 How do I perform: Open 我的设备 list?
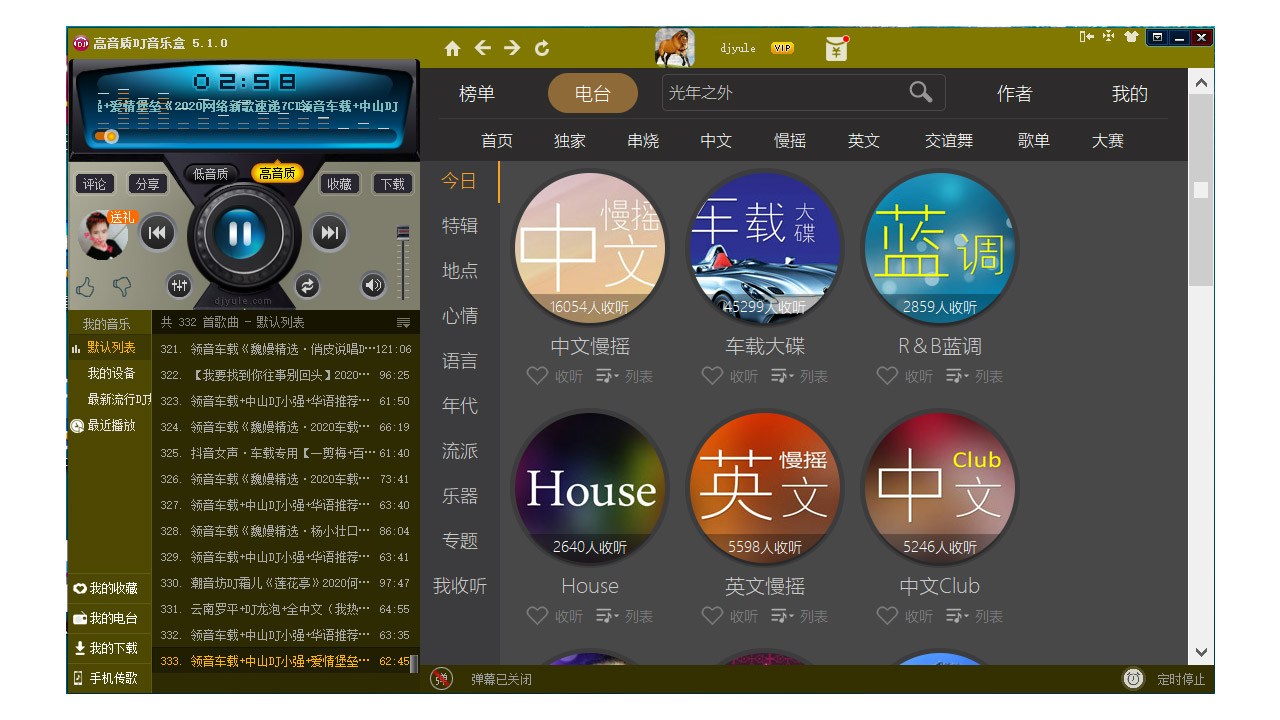pyautogui.click(x=109, y=373)
